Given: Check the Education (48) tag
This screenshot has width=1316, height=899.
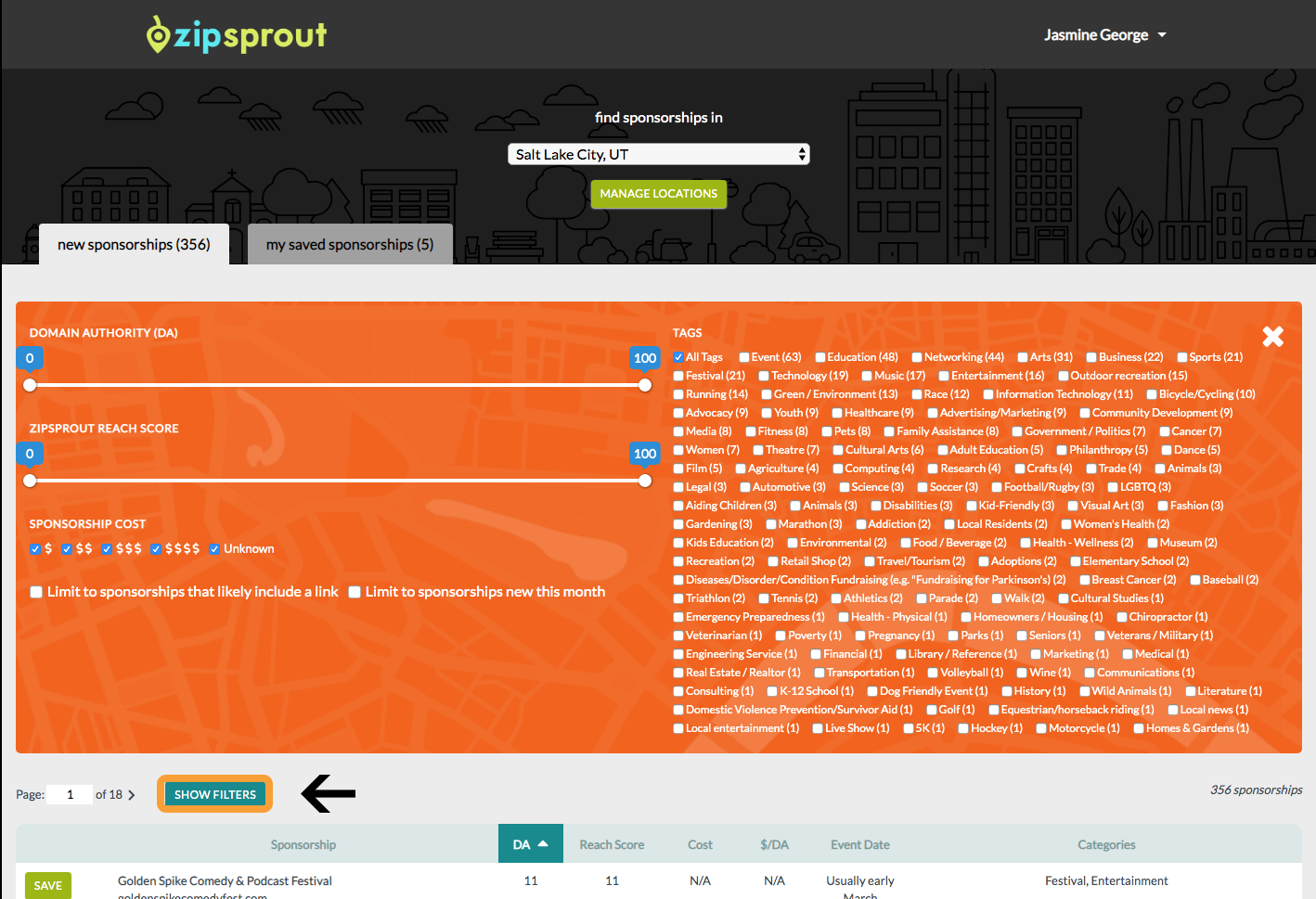Looking at the screenshot, I should [x=820, y=357].
